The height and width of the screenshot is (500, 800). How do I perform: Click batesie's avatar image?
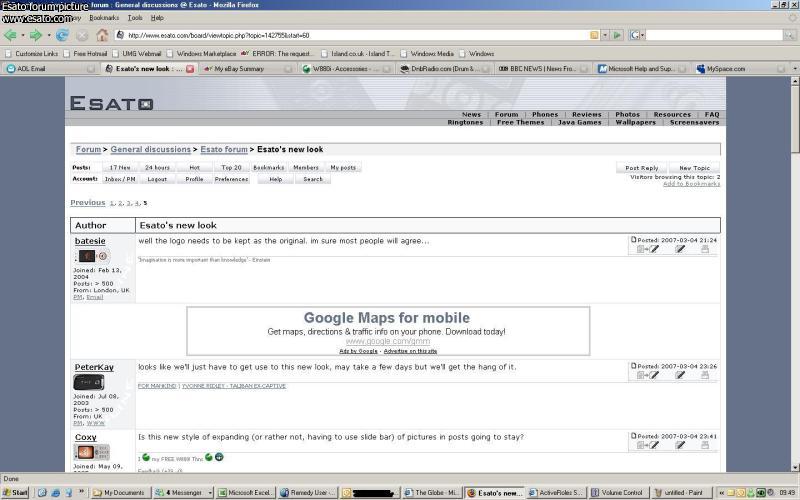coord(92,256)
